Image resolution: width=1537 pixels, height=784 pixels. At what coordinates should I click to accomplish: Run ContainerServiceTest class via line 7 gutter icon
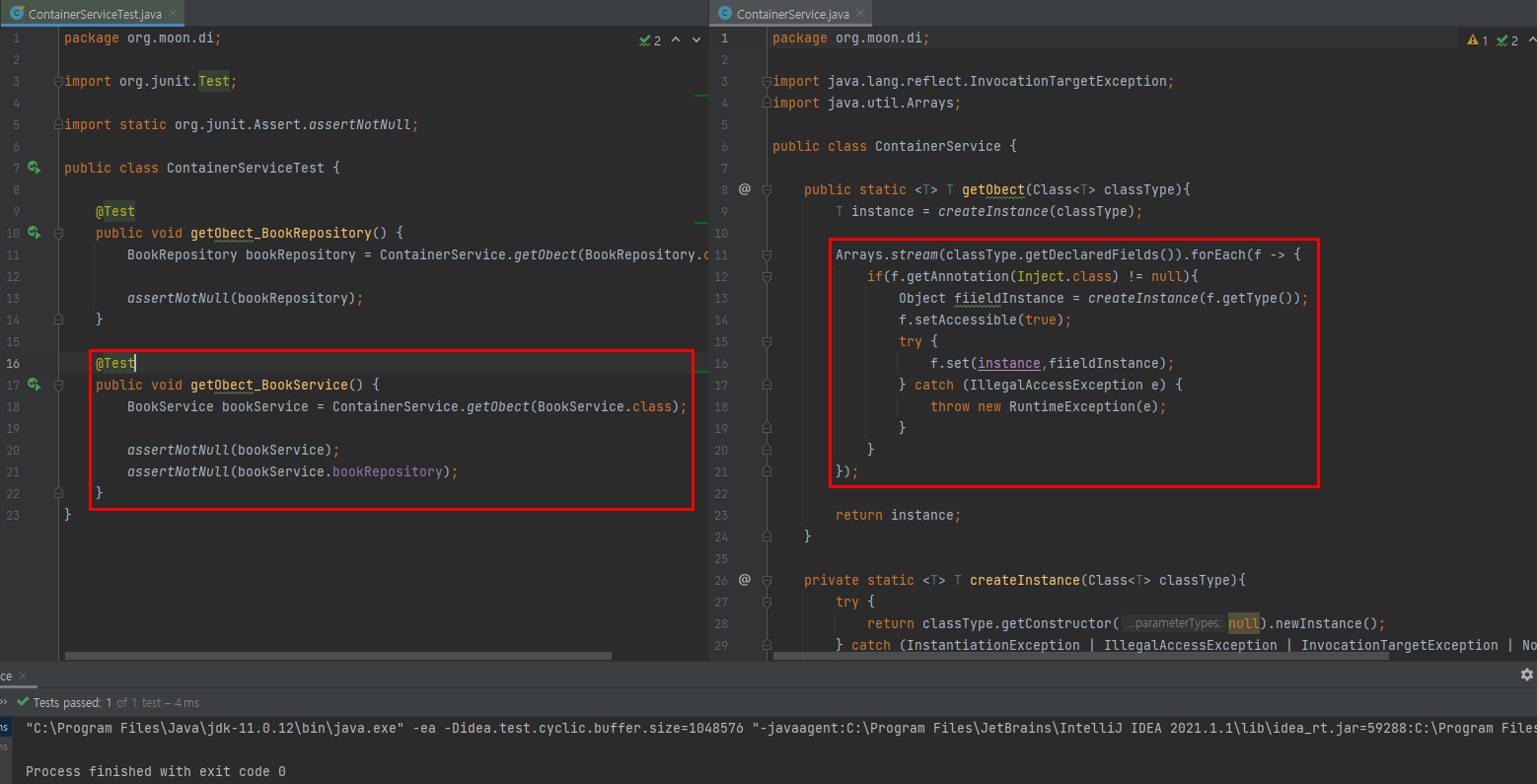pyautogui.click(x=35, y=168)
